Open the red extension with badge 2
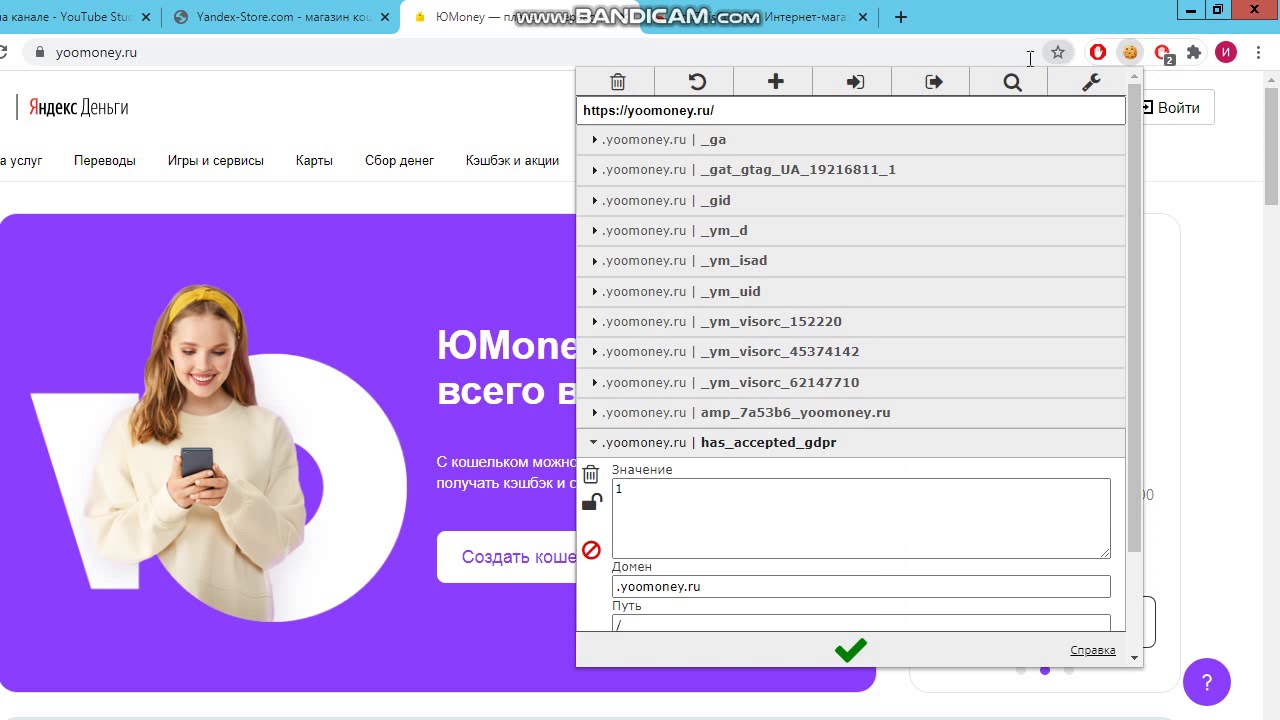The width and height of the screenshot is (1280, 720). [x=1162, y=53]
